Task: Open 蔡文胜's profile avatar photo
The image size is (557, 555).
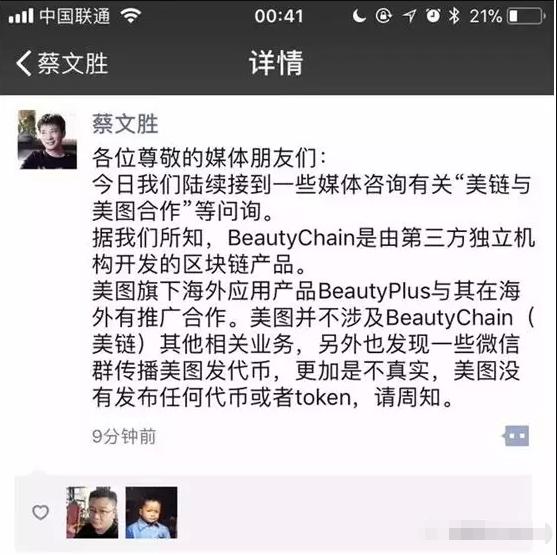Action: (x=48, y=139)
